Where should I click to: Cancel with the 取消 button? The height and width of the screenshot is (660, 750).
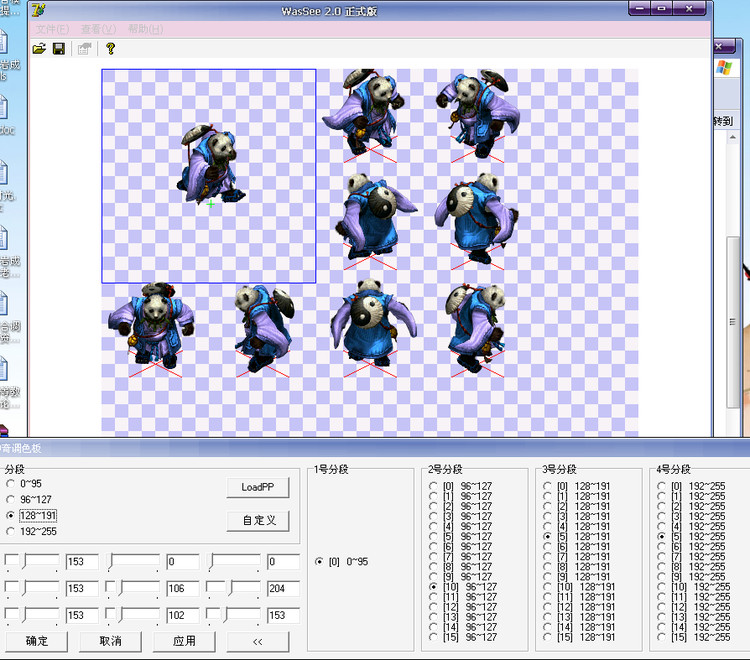coord(110,641)
